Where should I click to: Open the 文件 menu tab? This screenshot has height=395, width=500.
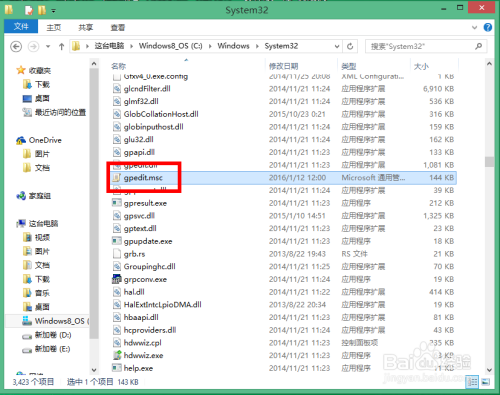point(21,26)
